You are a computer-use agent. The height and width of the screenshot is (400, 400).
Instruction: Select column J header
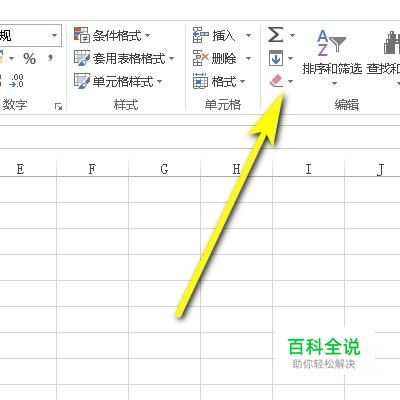point(373,169)
